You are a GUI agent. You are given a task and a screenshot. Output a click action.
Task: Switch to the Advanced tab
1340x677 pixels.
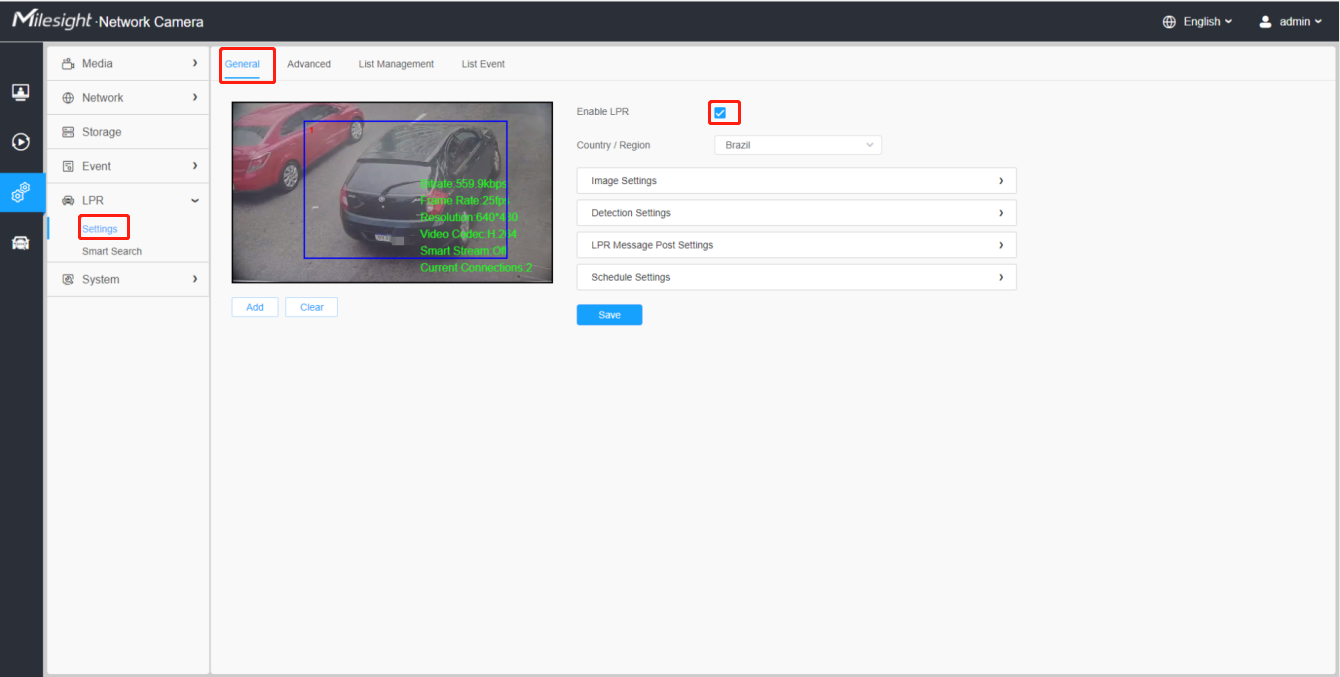coord(309,64)
